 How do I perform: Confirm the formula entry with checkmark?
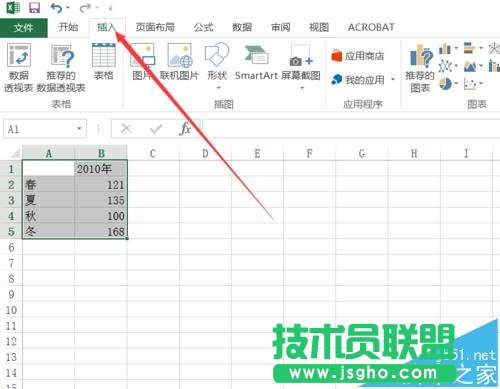(156, 129)
